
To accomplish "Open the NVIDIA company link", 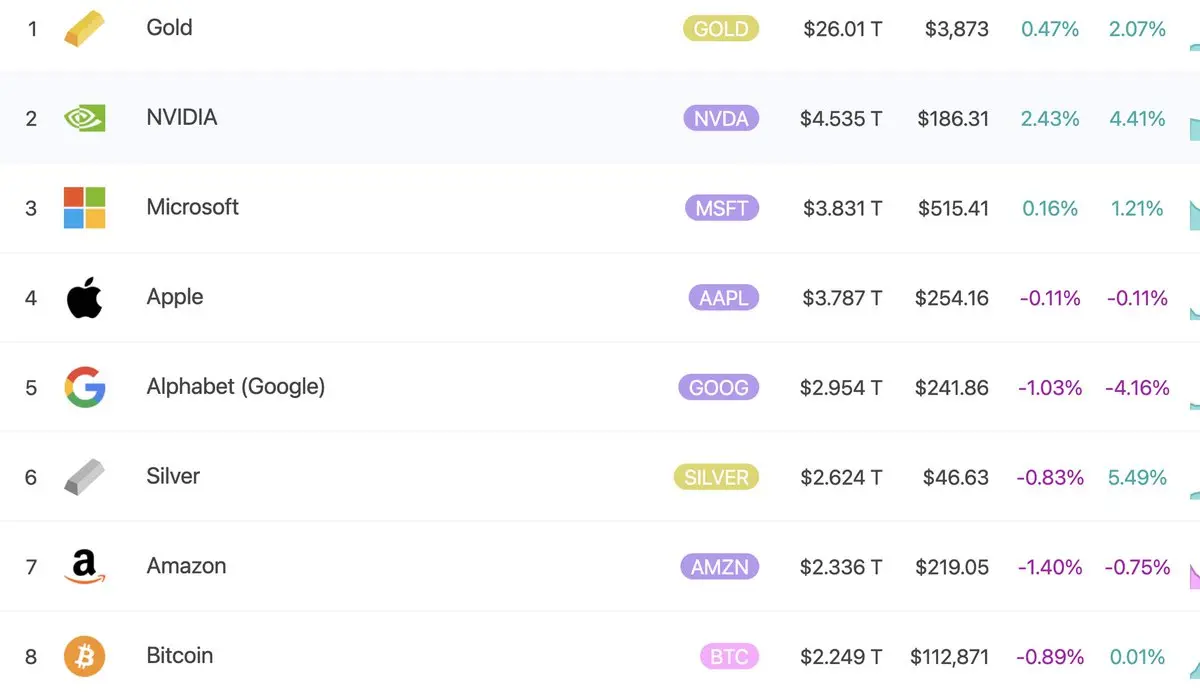I will [x=181, y=117].
